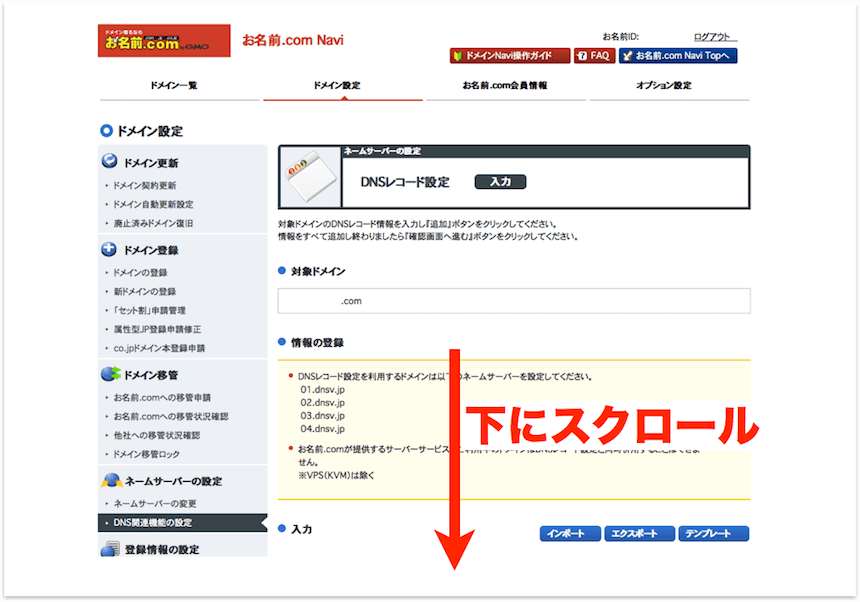
Task: Click the インポート button
Action: 570,533
